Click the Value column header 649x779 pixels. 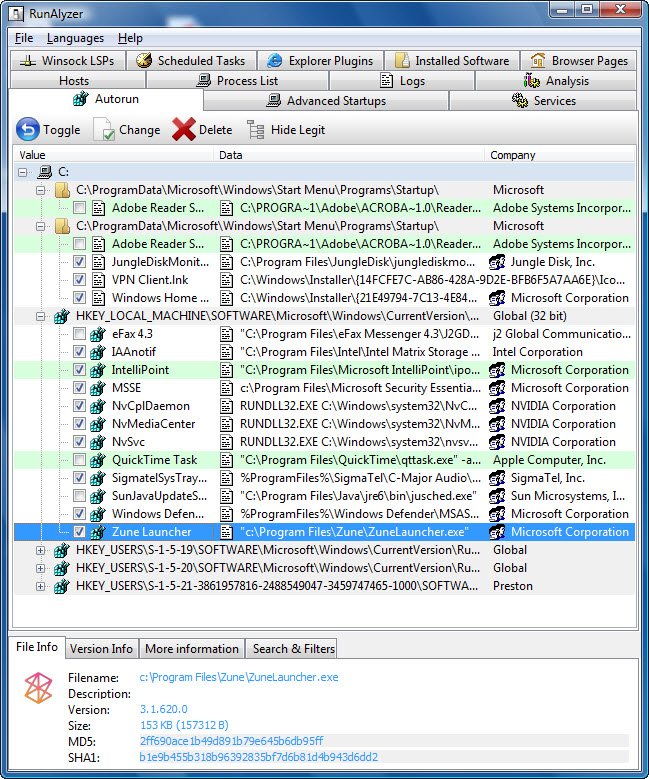(x=113, y=155)
